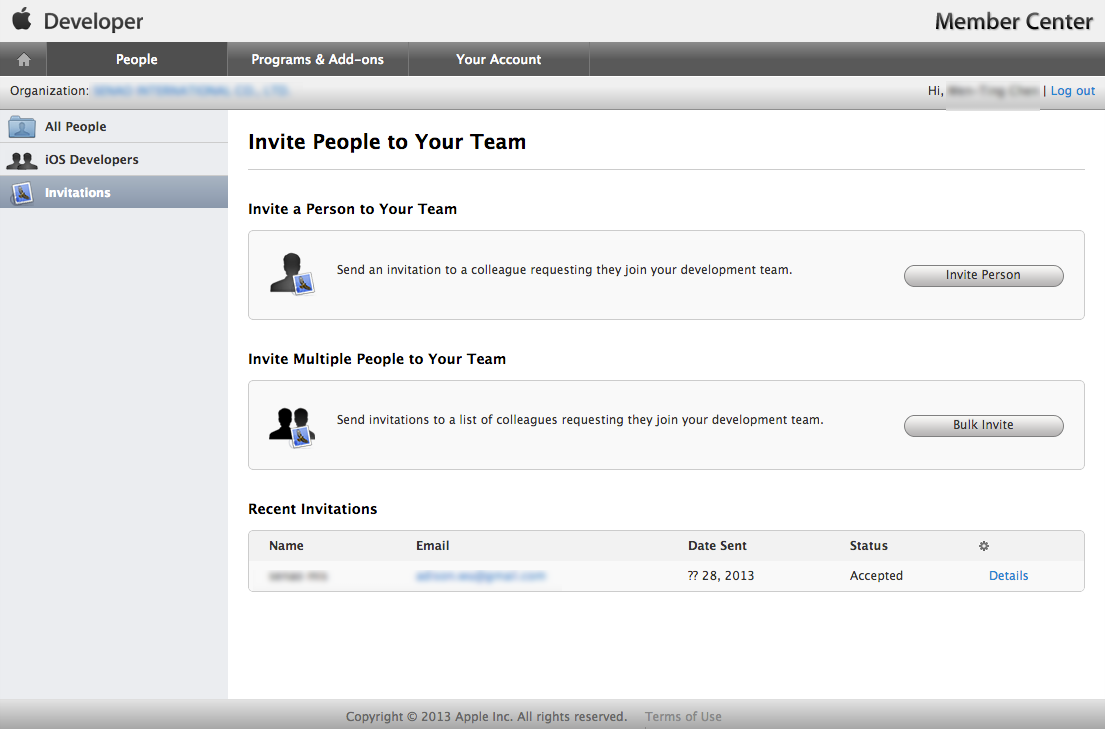Select Invitations in sidebar
Screen dimensions: 1105x729
[114, 192]
